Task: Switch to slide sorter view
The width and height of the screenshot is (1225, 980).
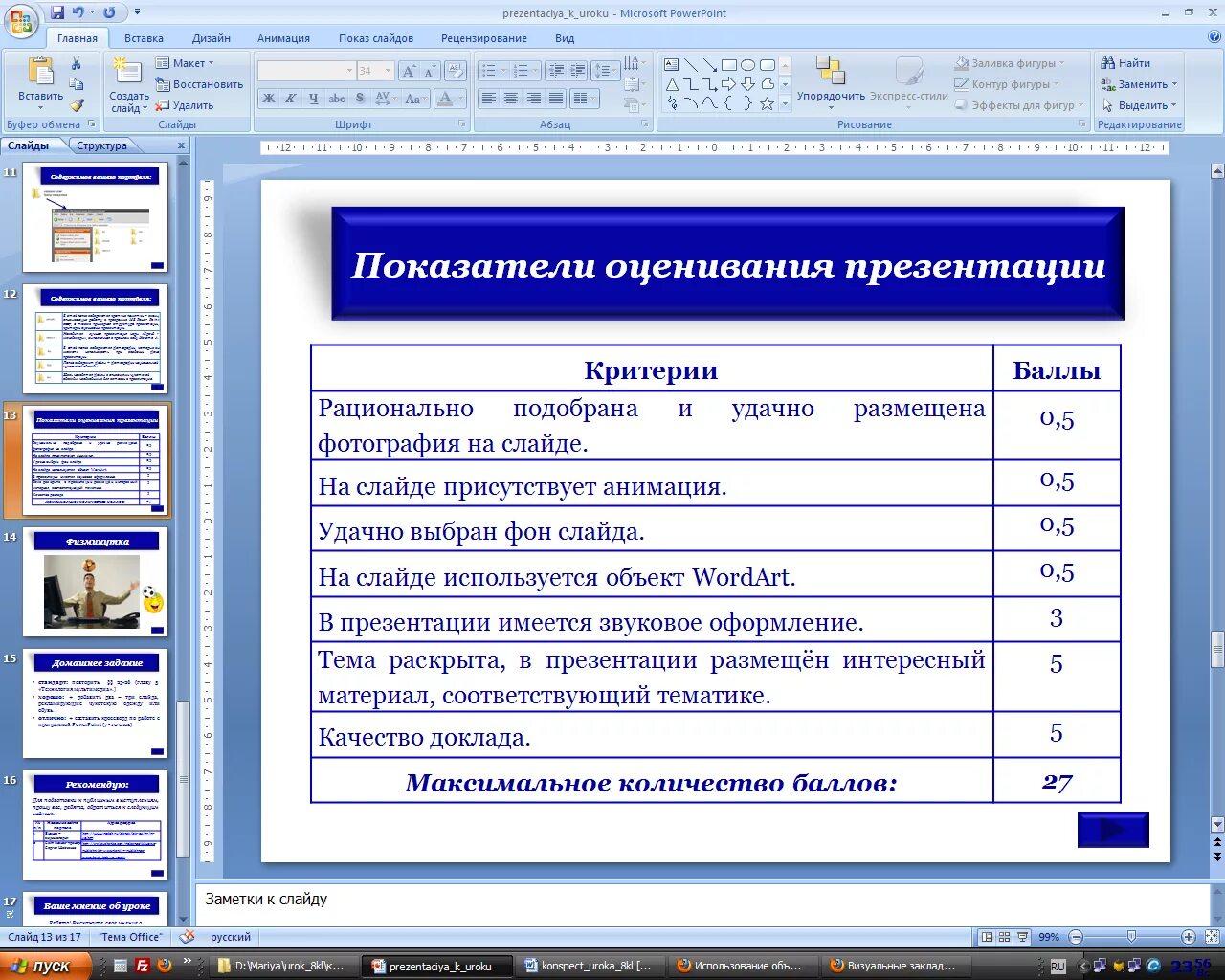Action: [x=1004, y=937]
